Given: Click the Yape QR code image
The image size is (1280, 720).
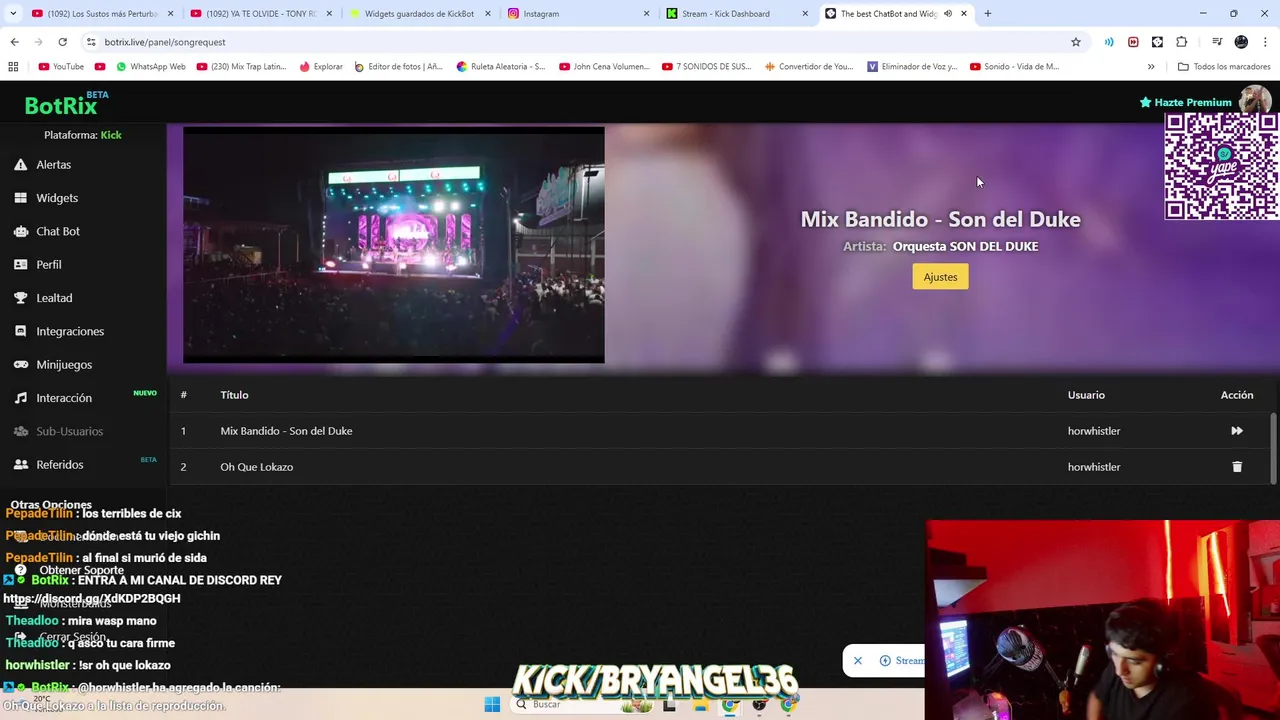Looking at the screenshot, I should click(x=1221, y=166).
